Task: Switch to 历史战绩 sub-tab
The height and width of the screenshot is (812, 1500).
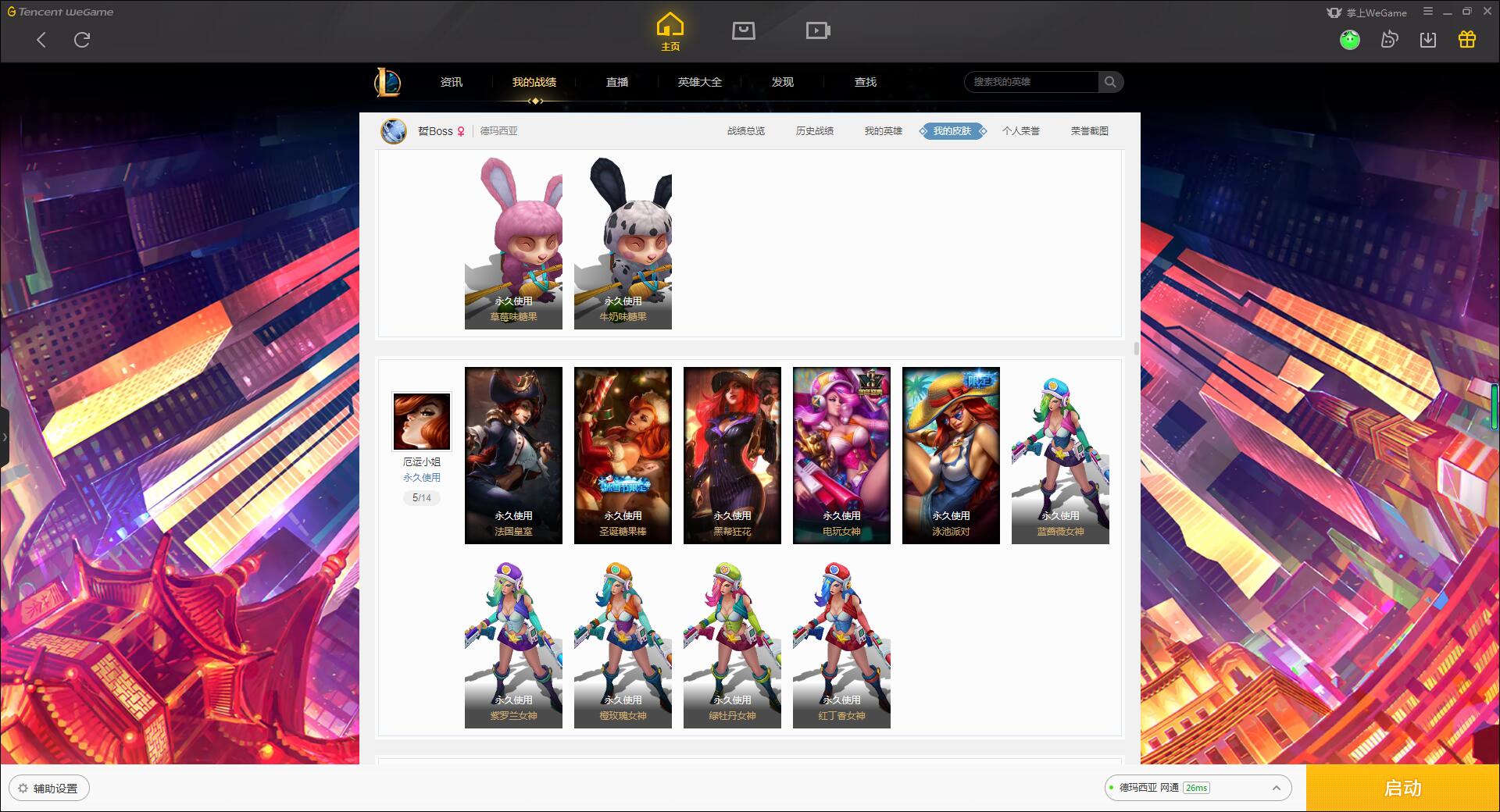Action: [x=815, y=131]
